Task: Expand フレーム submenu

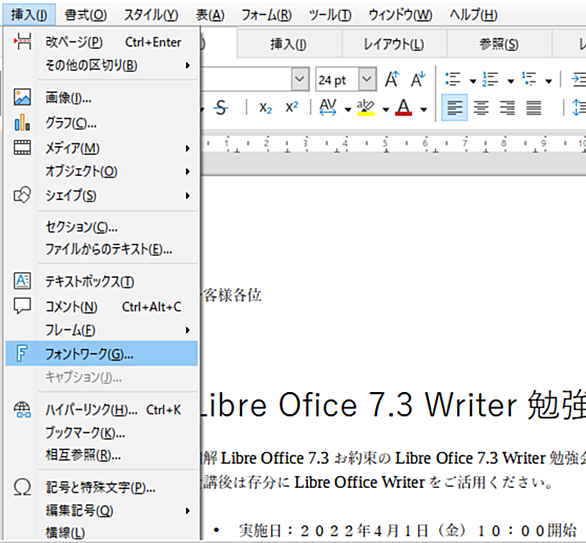Action: coord(188,330)
